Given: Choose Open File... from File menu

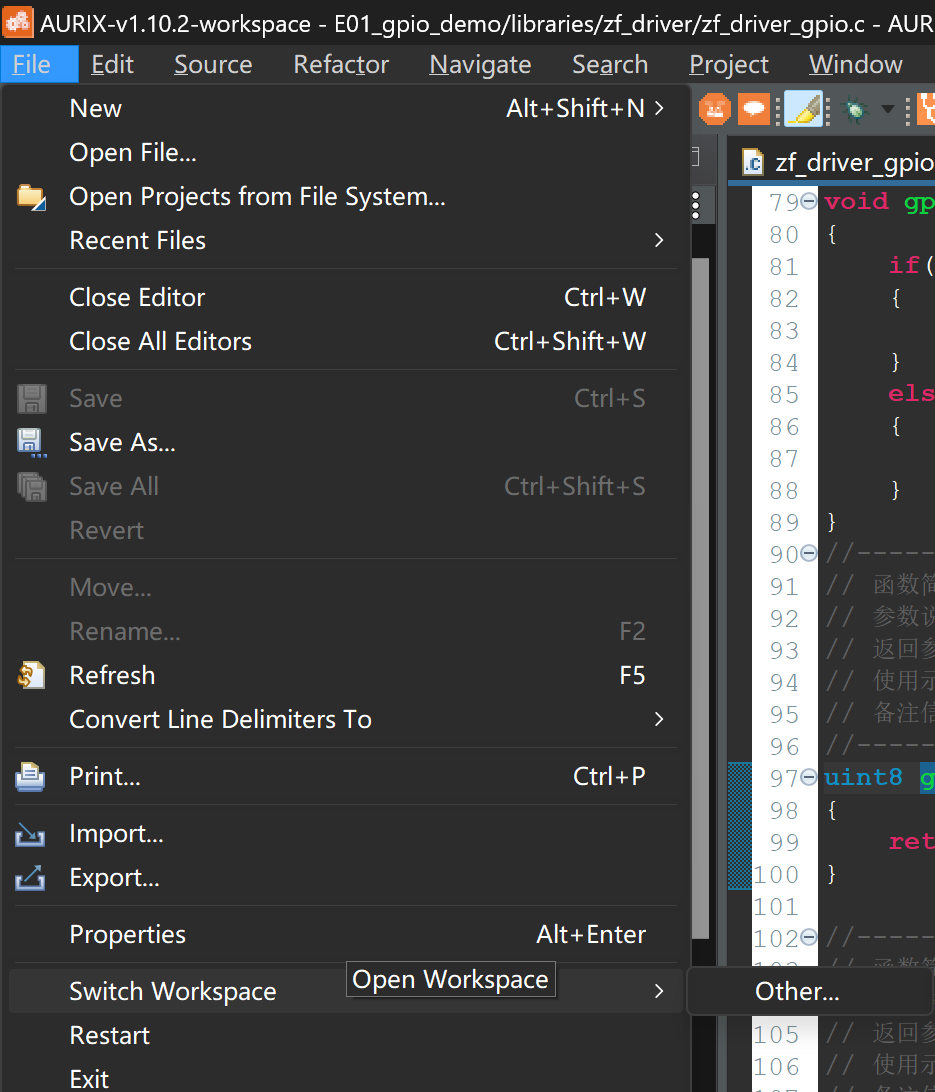Looking at the screenshot, I should coord(345,153).
